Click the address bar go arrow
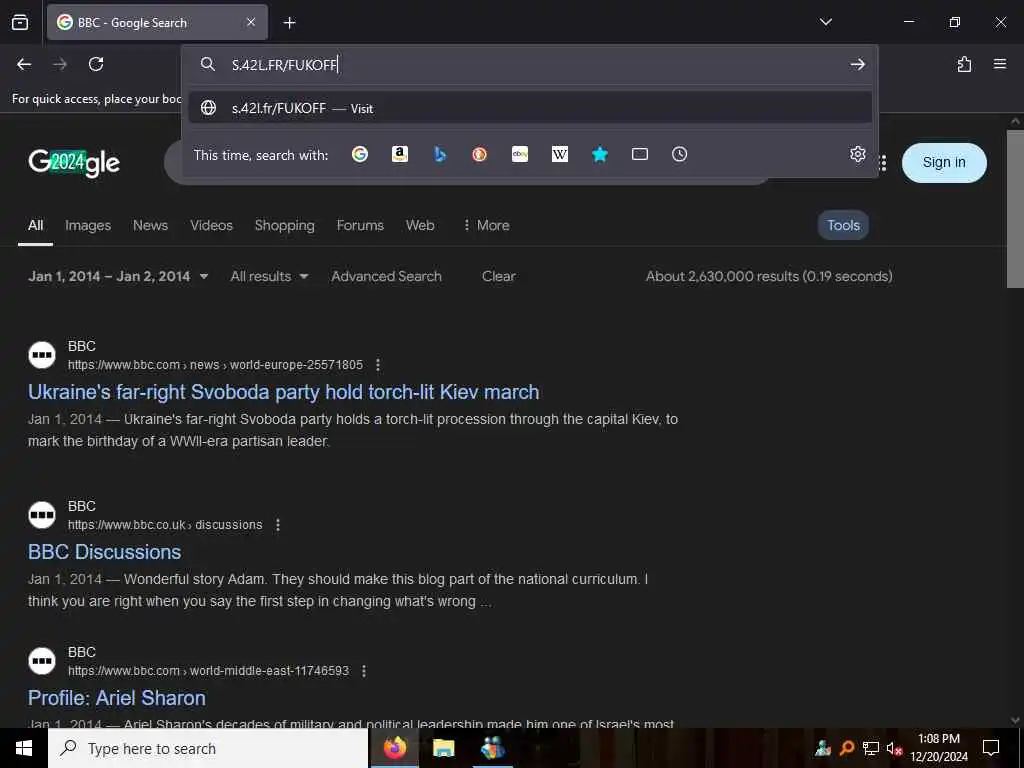Image resolution: width=1024 pixels, height=768 pixels. (x=857, y=64)
